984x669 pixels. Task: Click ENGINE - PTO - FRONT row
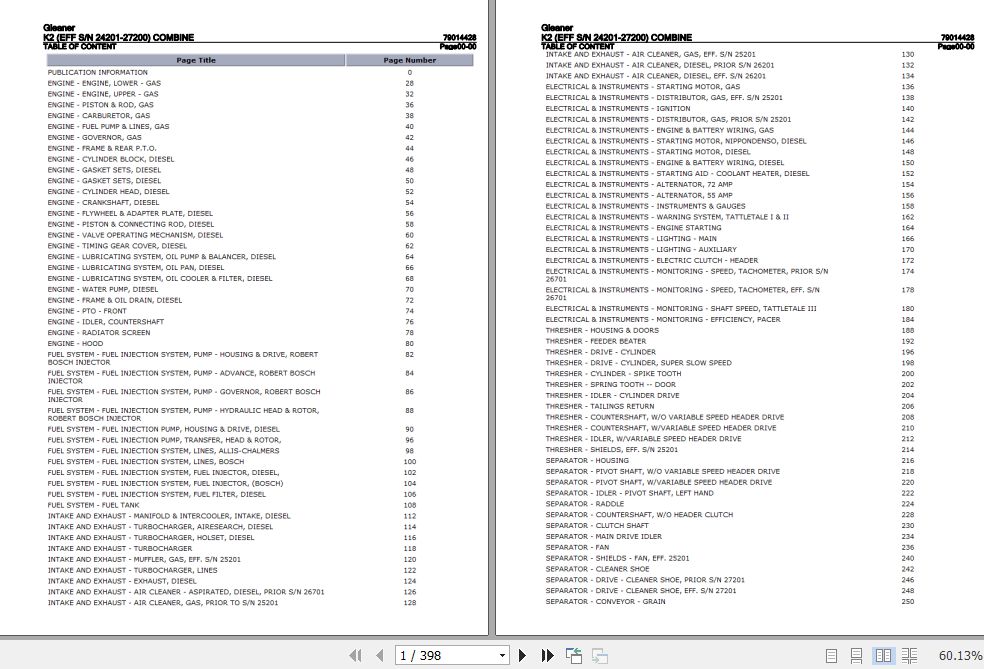[87, 311]
